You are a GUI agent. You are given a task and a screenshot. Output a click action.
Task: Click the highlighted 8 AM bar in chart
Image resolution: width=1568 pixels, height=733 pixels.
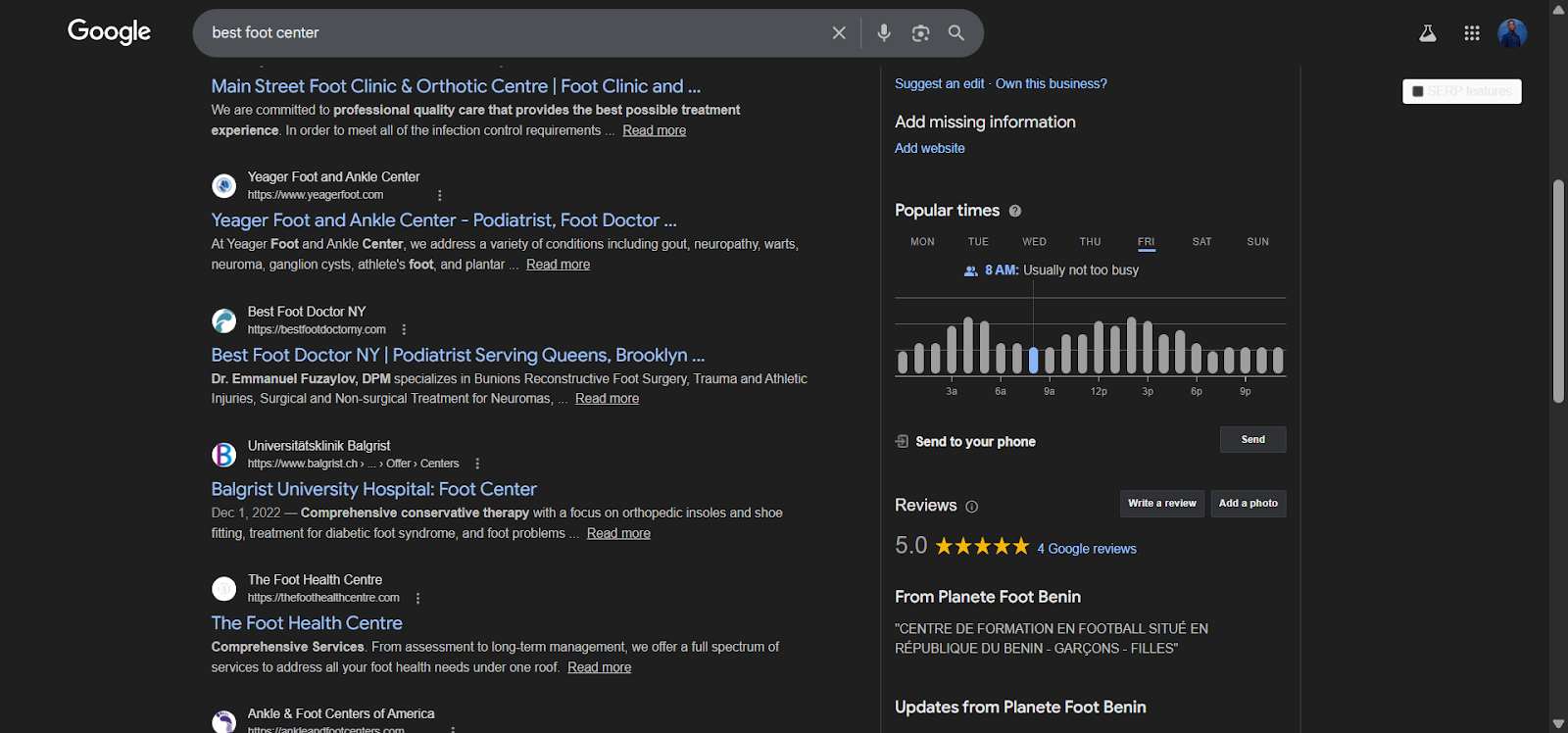(1033, 360)
